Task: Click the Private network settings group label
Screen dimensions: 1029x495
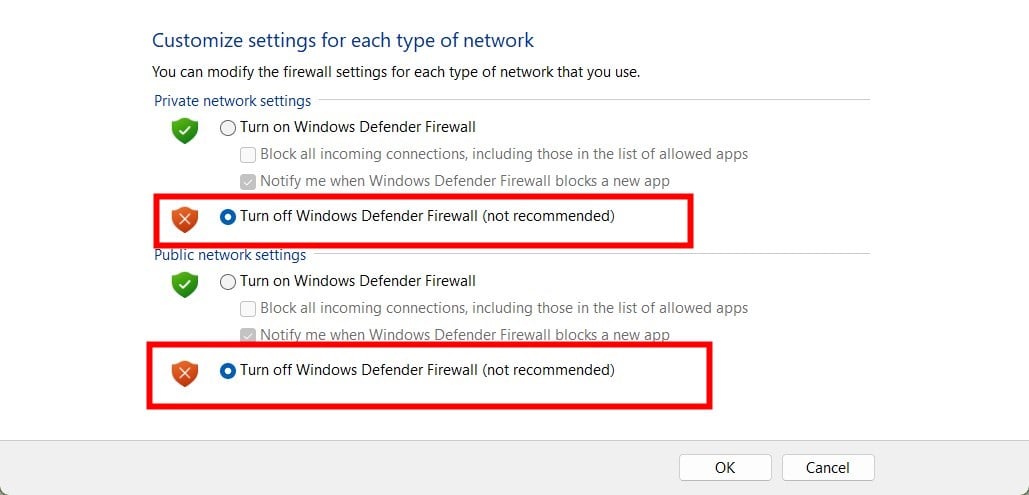Action: (232, 101)
